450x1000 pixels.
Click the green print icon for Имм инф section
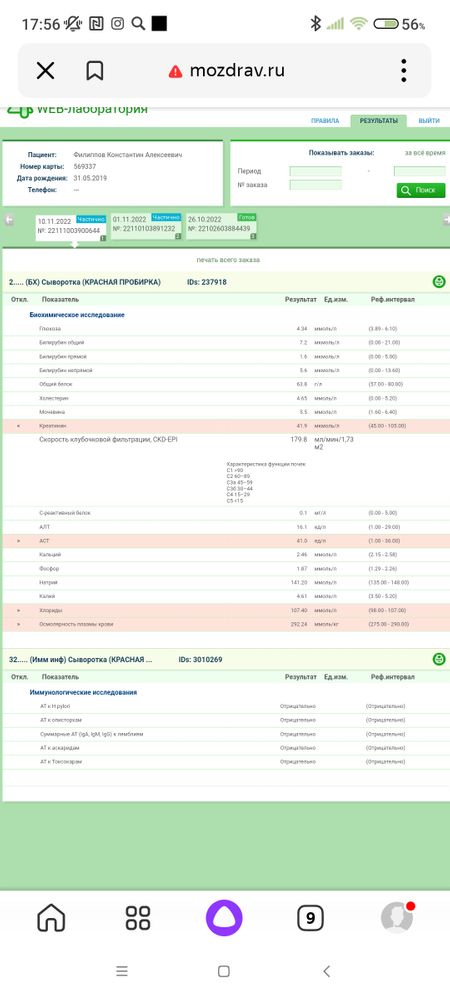(x=439, y=659)
